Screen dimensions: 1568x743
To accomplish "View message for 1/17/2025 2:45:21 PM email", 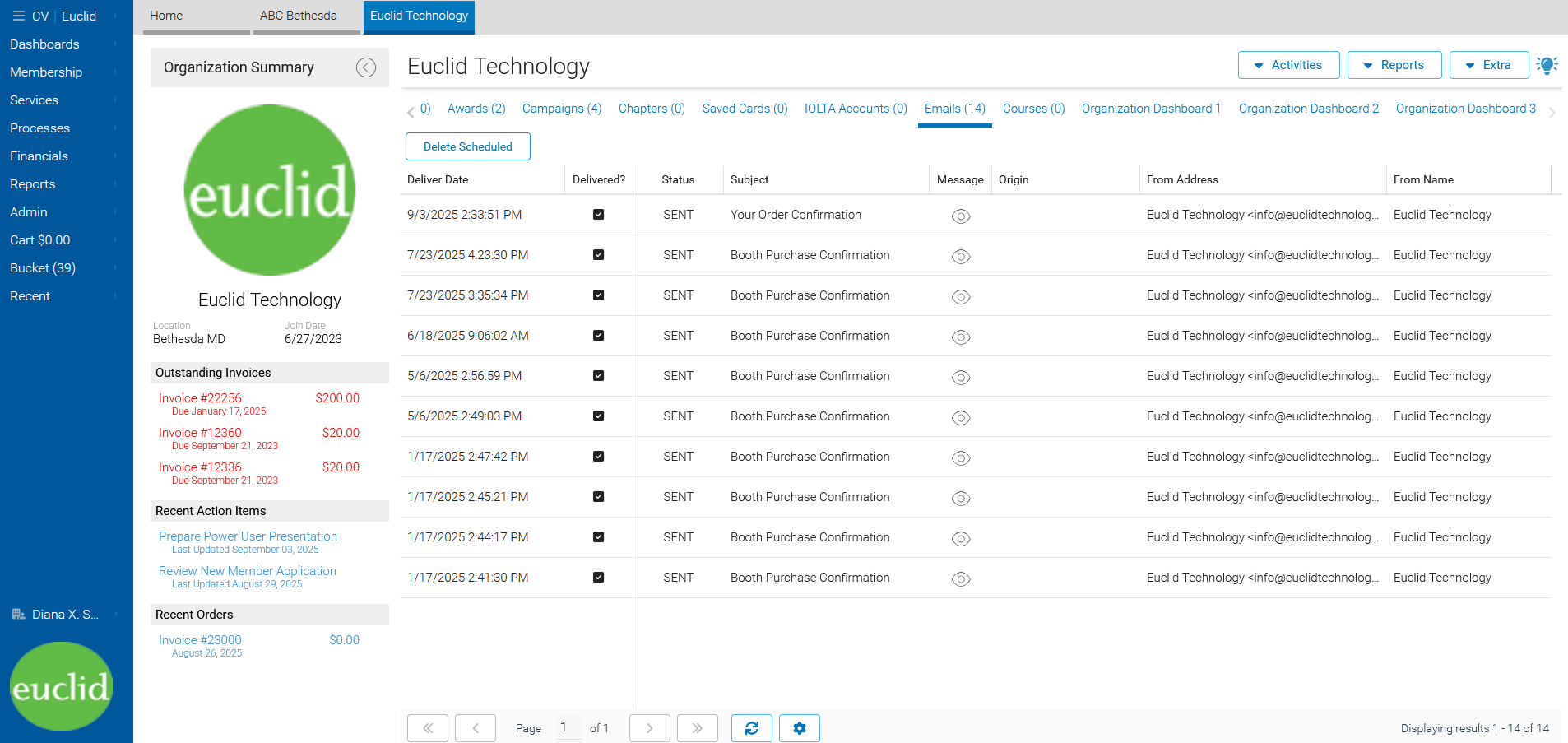I will (961, 498).
